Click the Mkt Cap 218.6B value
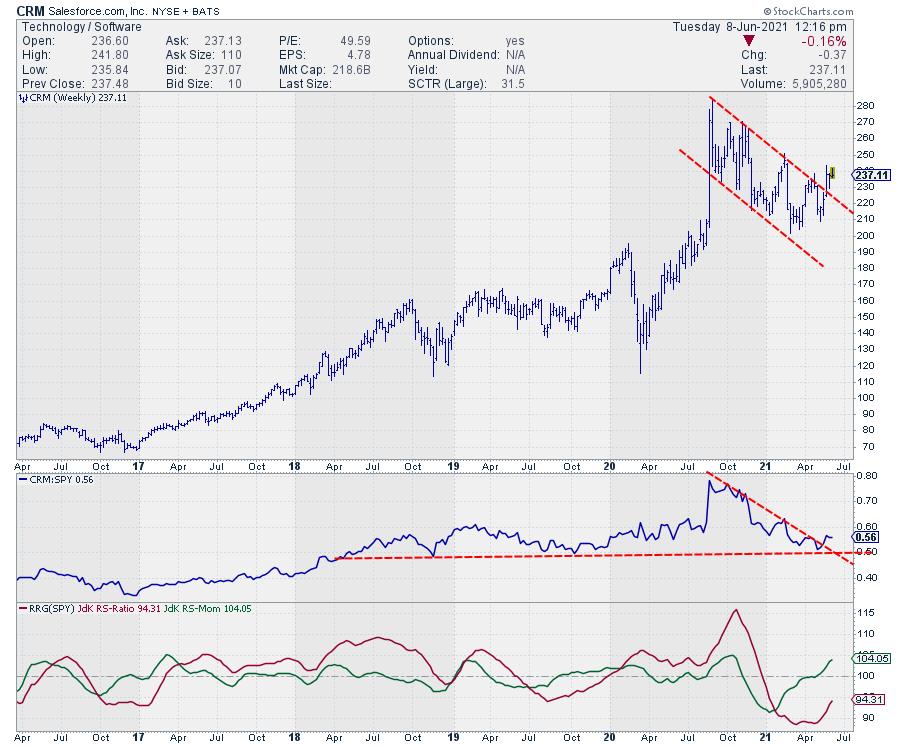Image resolution: width=900 pixels, height=746 pixels. (366, 68)
